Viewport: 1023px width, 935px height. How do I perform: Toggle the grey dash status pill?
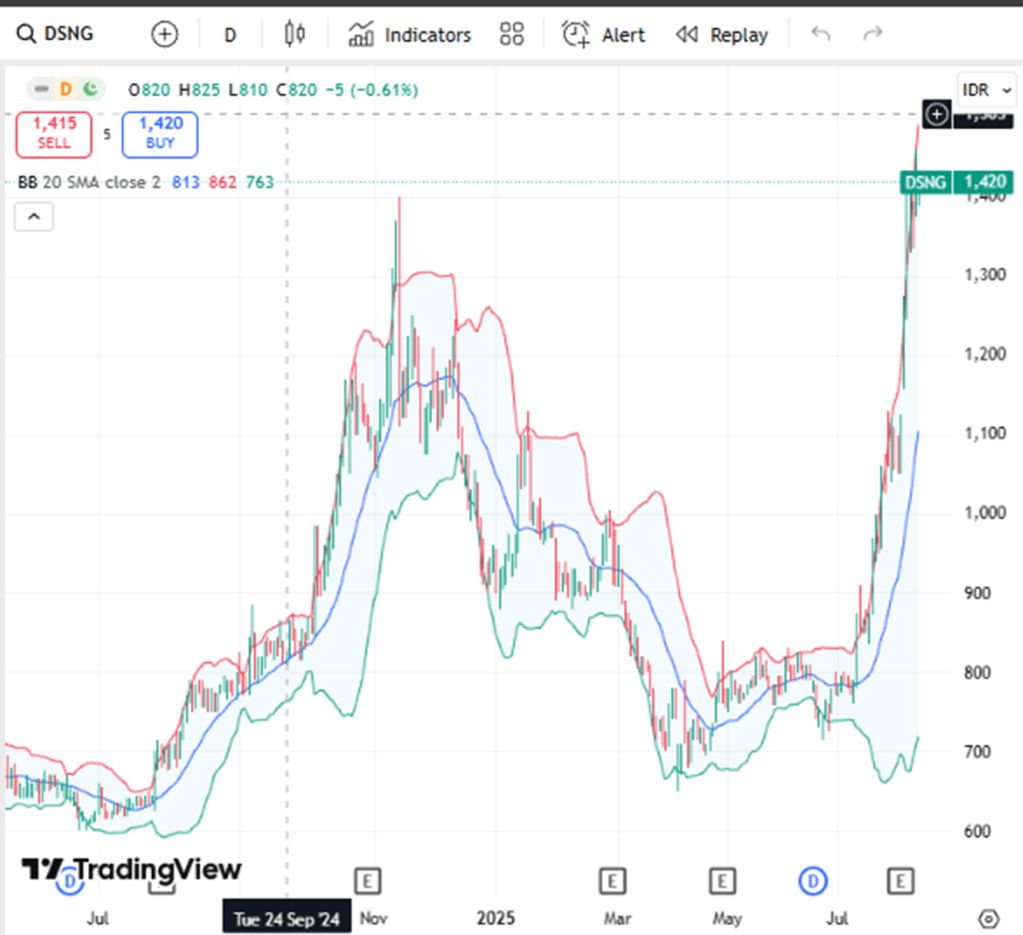pyautogui.click(x=42, y=90)
